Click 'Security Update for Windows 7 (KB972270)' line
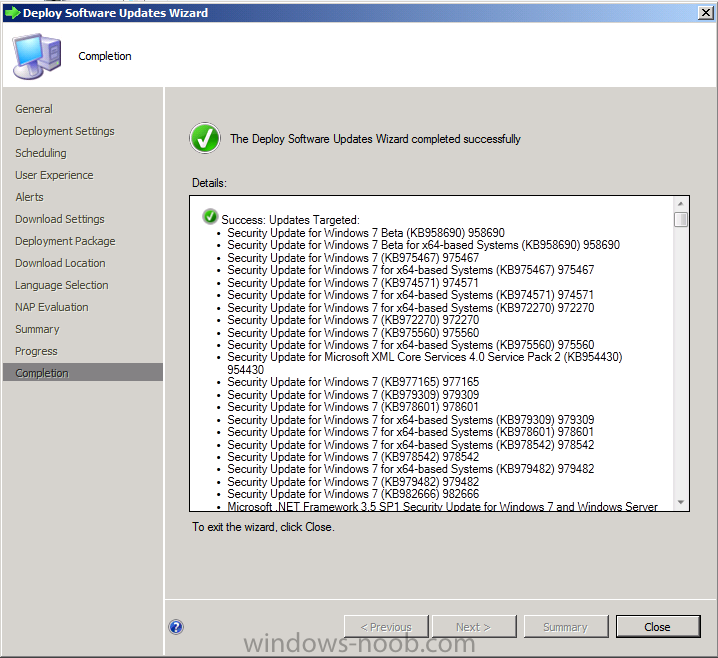 [x=353, y=320]
